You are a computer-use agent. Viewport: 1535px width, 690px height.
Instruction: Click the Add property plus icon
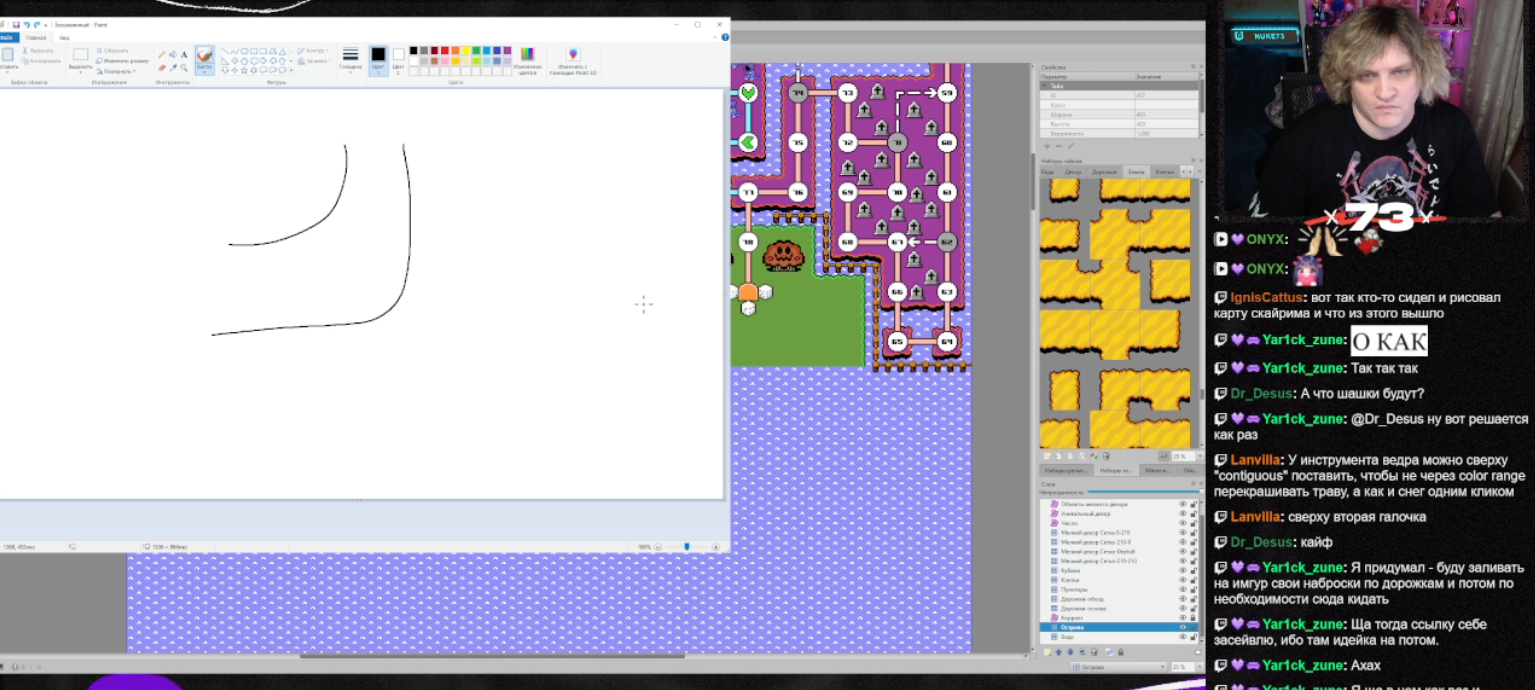coord(1047,146)
